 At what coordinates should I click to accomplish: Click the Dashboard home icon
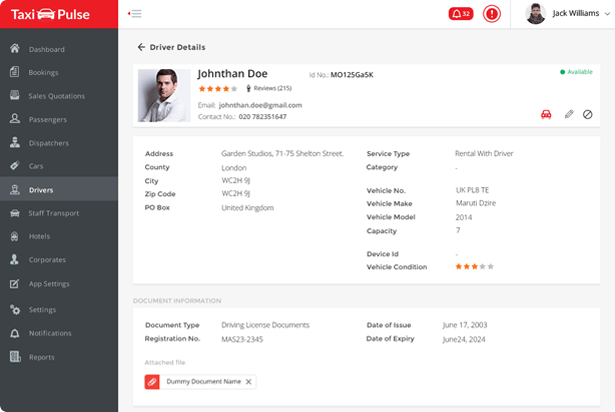(15, 49)
